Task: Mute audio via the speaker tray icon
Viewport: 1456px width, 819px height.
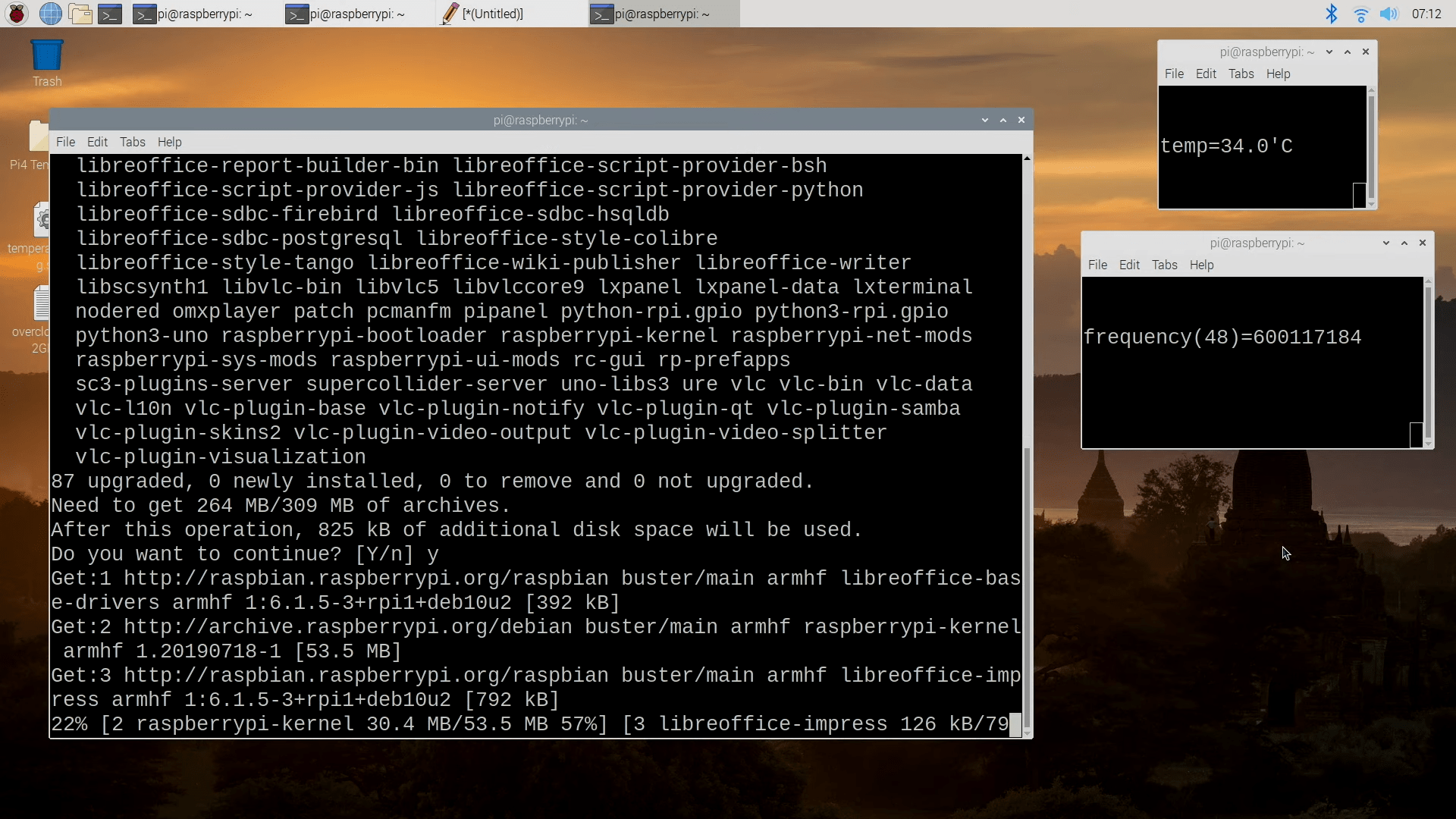Action: tap(1390, 13)
